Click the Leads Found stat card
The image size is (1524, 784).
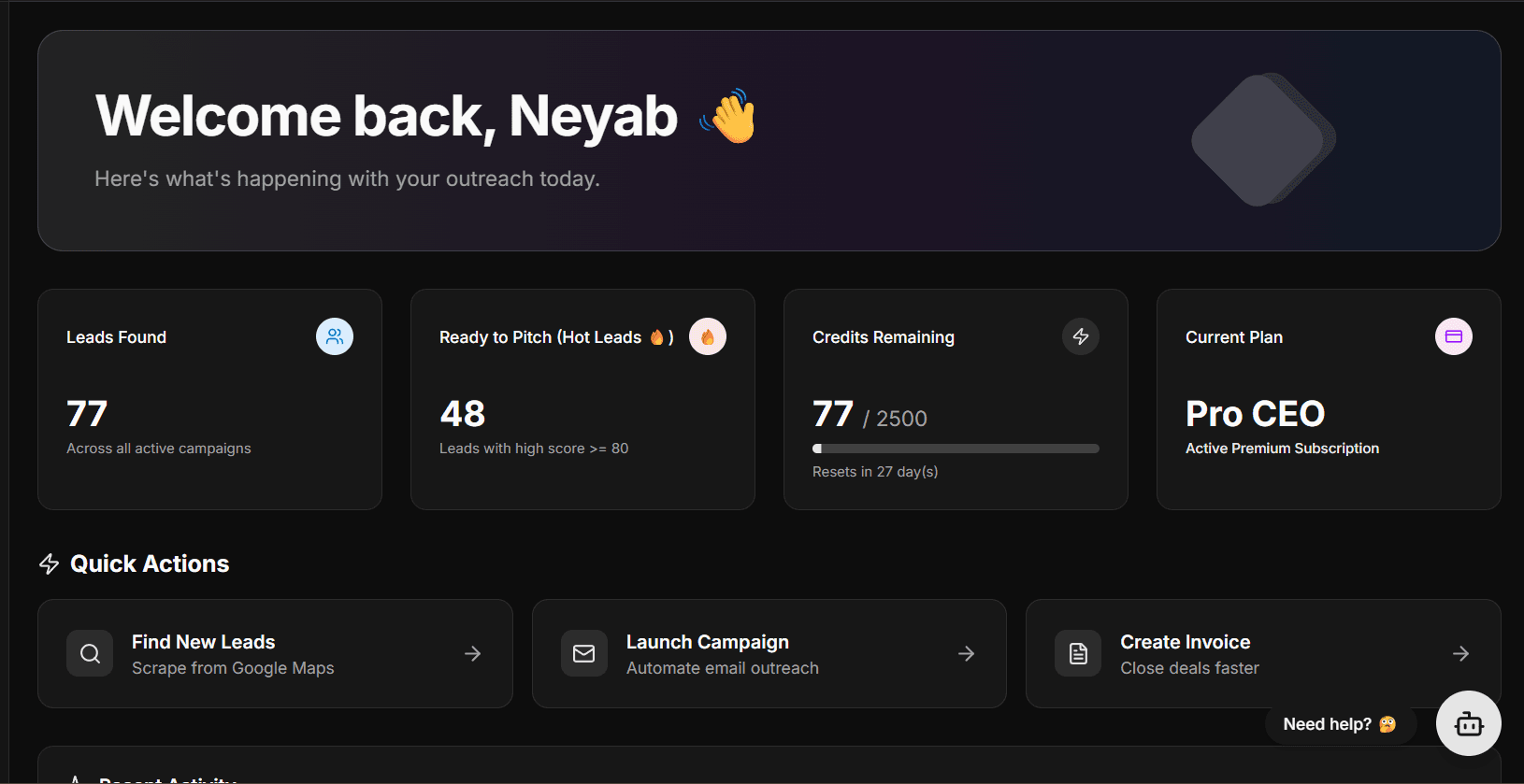click(209, 399)
